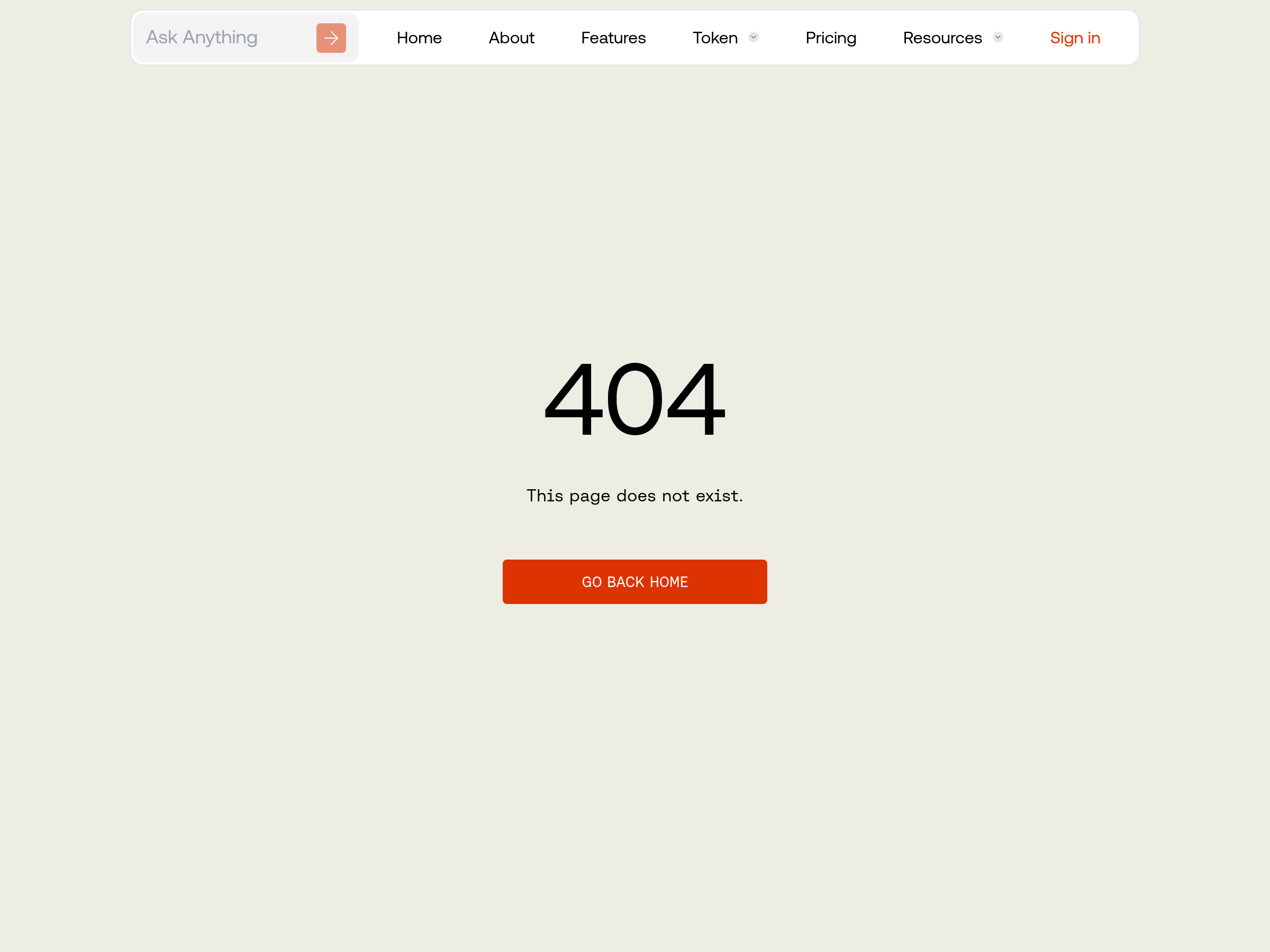Click the word 'HOME' on red button
This screenshot has width=1270, height=952.
tap(668, 582)
